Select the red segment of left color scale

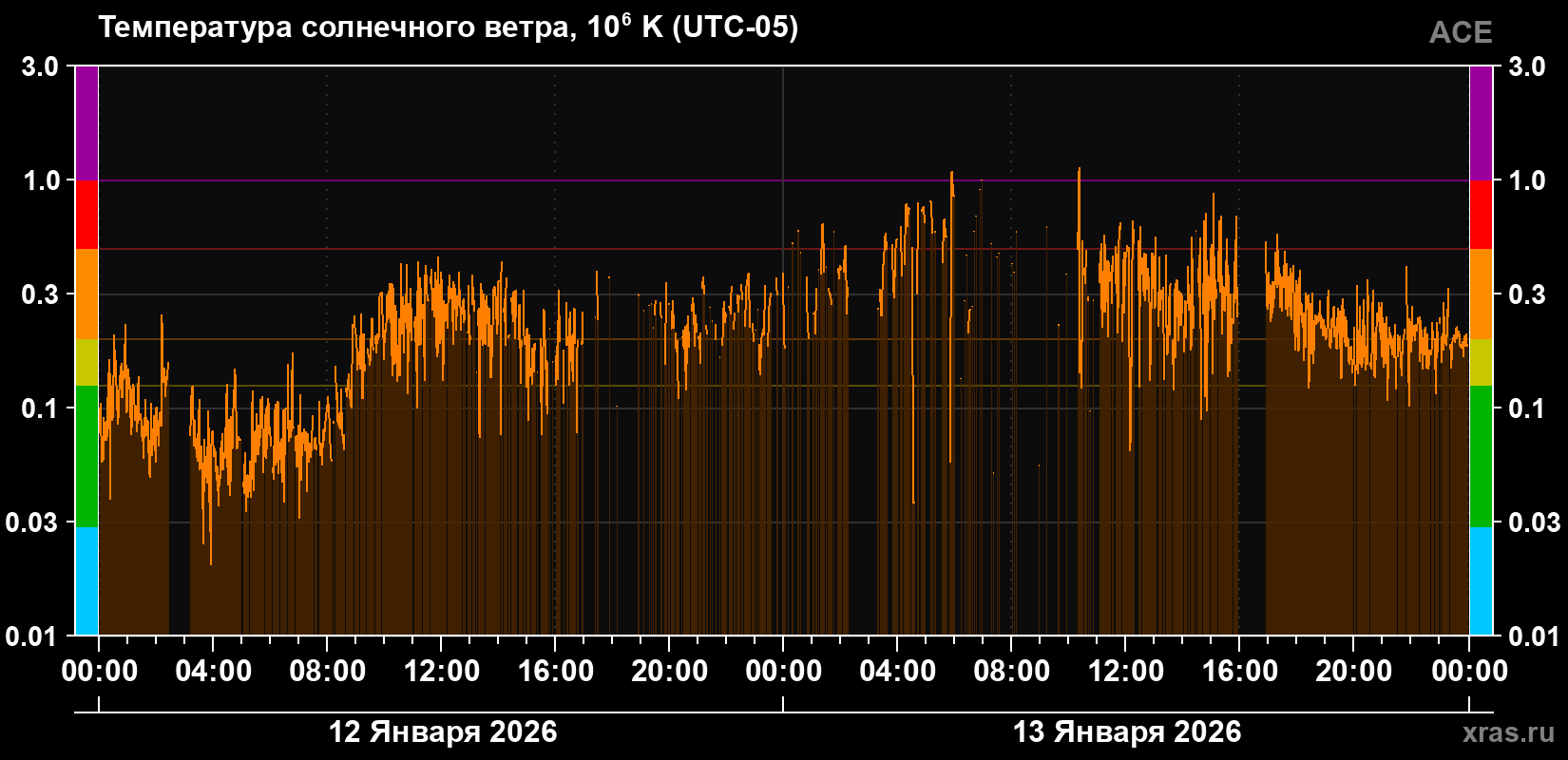click(86, 215)
